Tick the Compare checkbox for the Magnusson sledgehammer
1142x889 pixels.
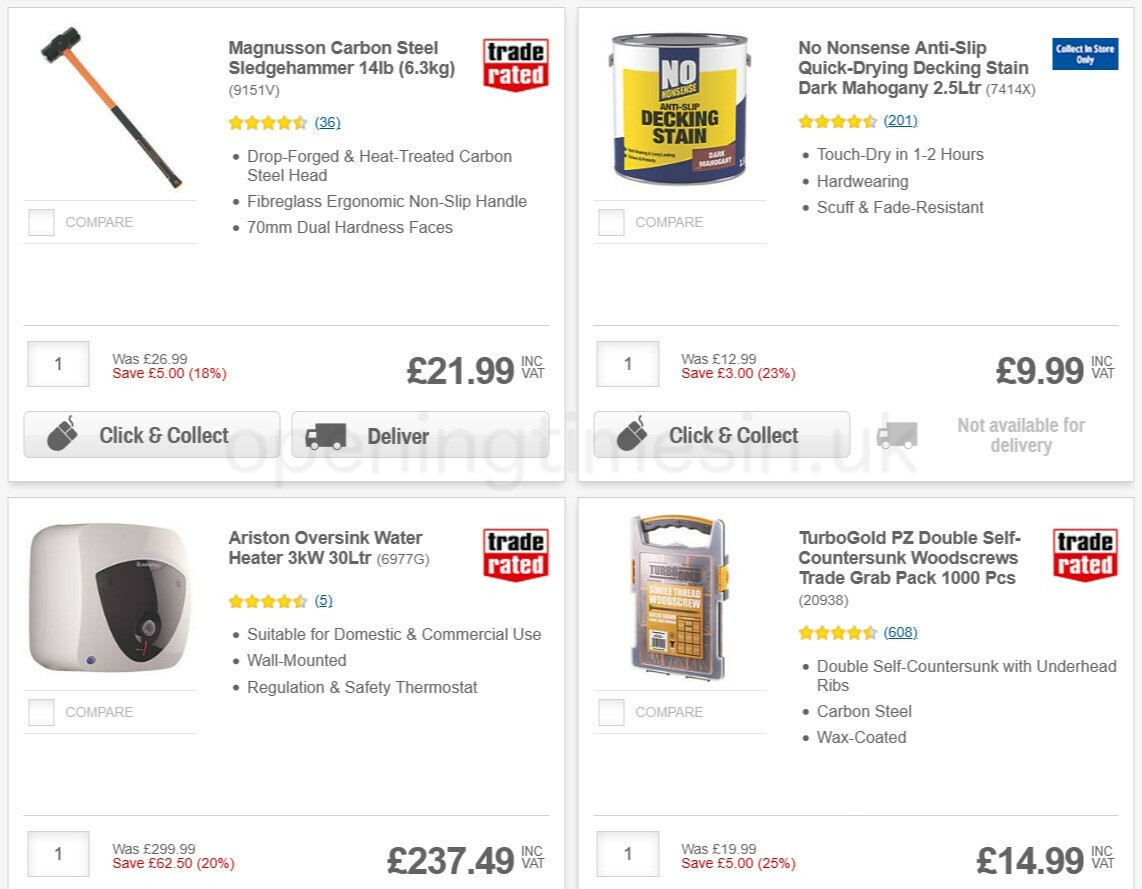41,222
